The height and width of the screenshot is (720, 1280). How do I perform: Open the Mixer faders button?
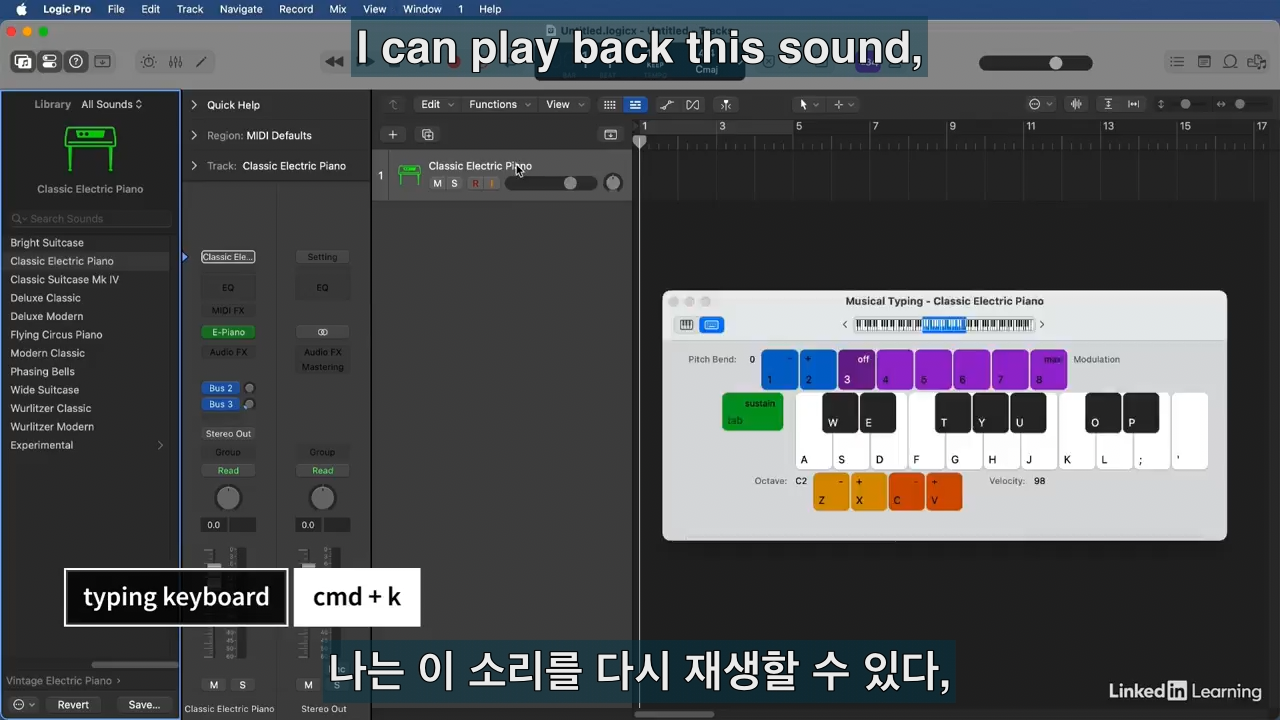175,62
